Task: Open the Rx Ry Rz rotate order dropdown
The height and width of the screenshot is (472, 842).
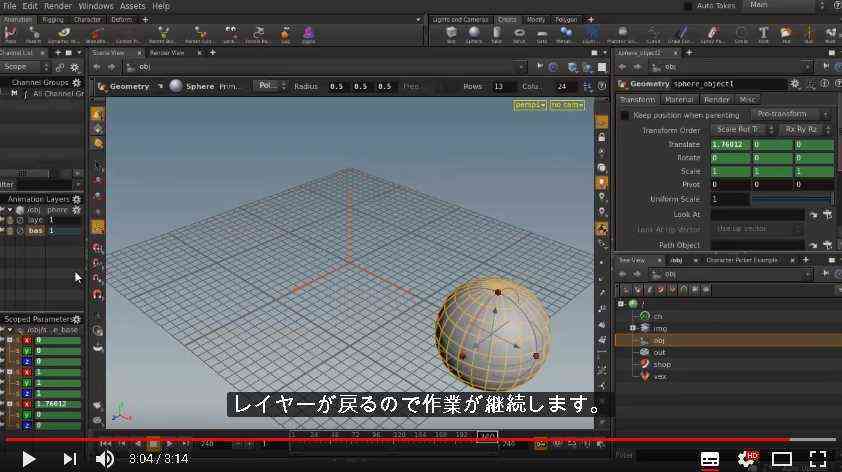Action: pos(807,129)
